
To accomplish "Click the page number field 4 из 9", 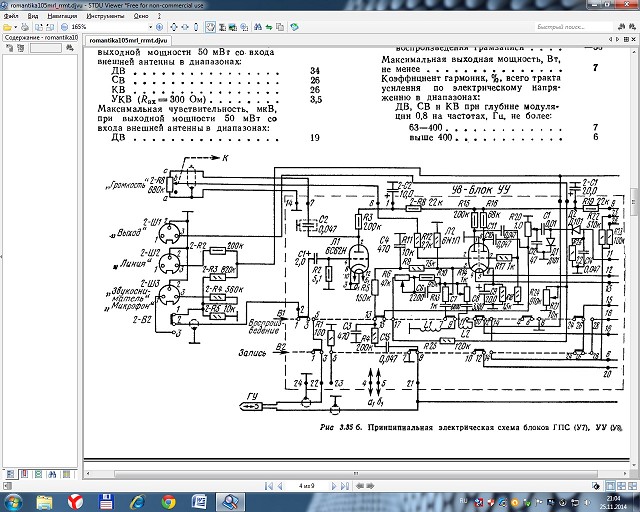I will pos(307,486).
